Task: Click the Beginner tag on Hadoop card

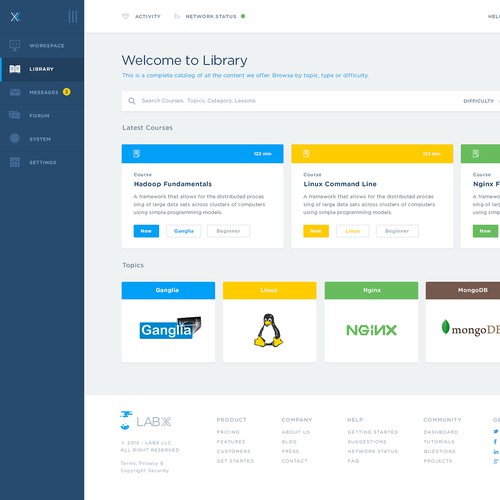Action: pyautogui.click(x=228, y=231)
